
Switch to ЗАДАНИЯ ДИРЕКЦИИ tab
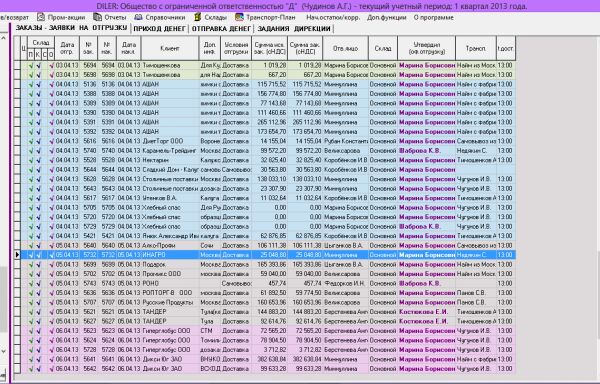[x=293, y=29]
